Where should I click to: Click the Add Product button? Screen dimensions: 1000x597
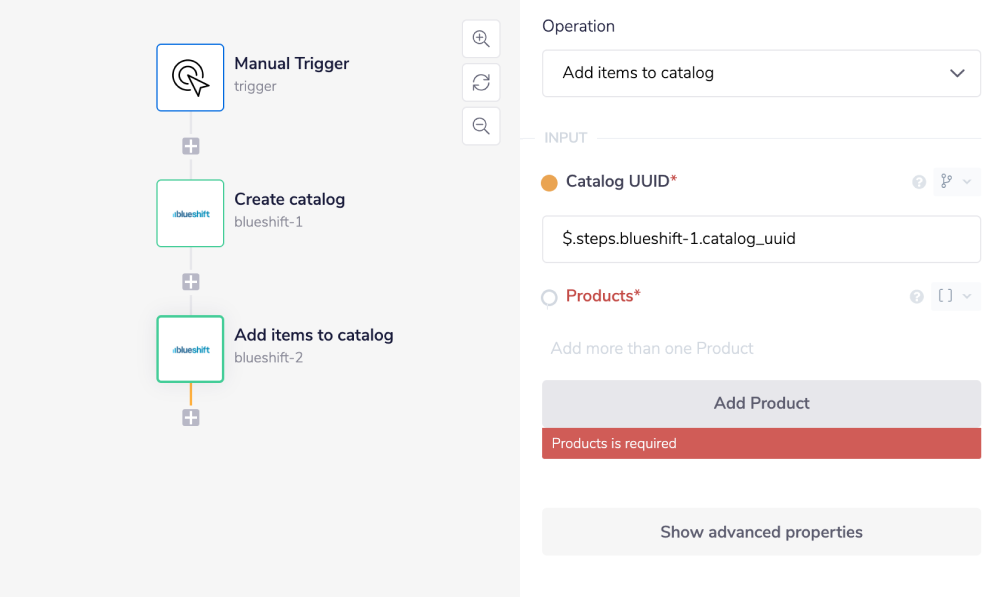click(x=761, y=403)
